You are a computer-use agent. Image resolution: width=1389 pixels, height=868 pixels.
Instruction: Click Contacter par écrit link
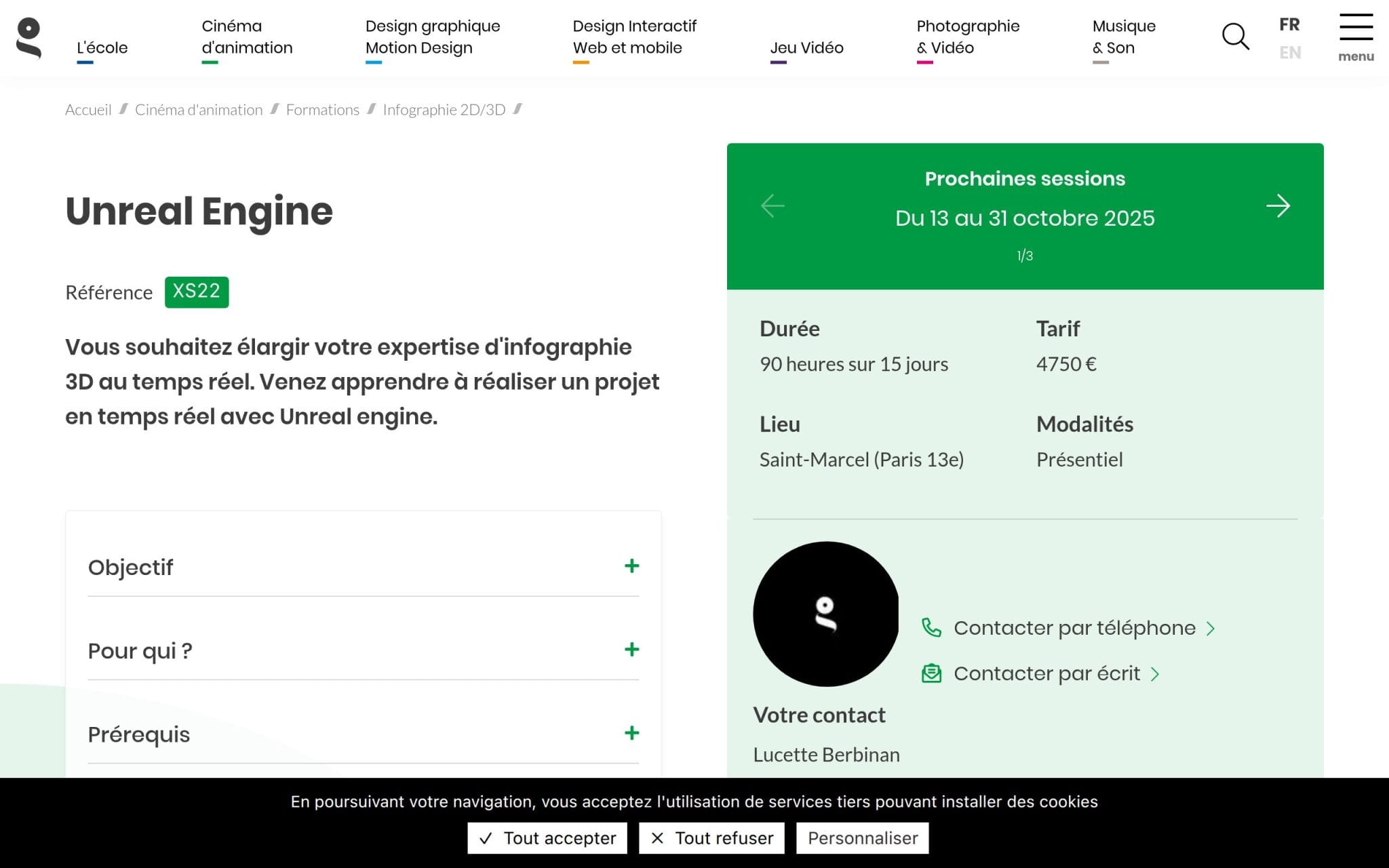[x=1056, y=673]
